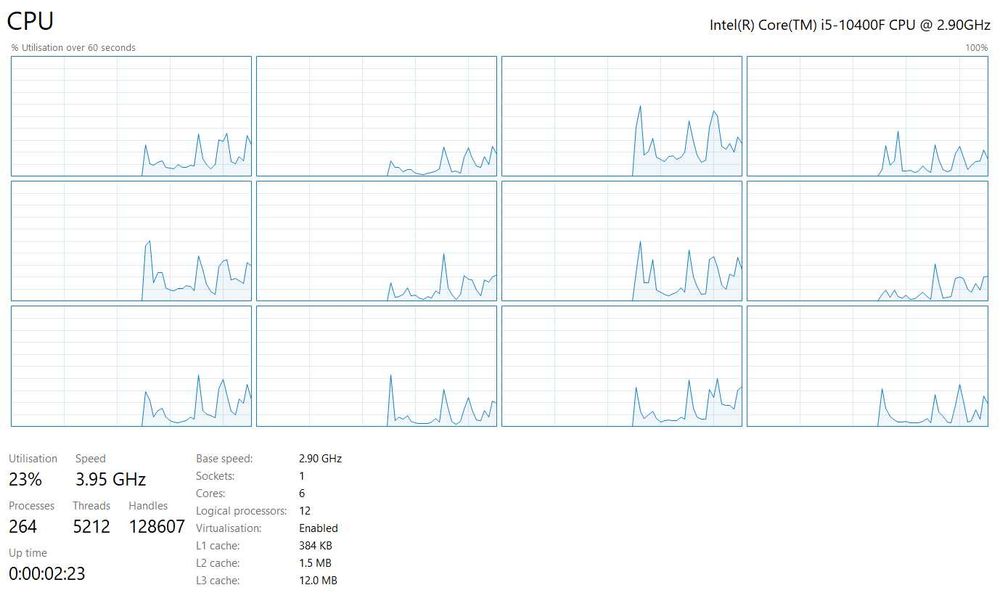Click the up time value 0:00:02:23
Image resolution: width=1000 pixels, height=601 pixels.
[x=47, y=574]
